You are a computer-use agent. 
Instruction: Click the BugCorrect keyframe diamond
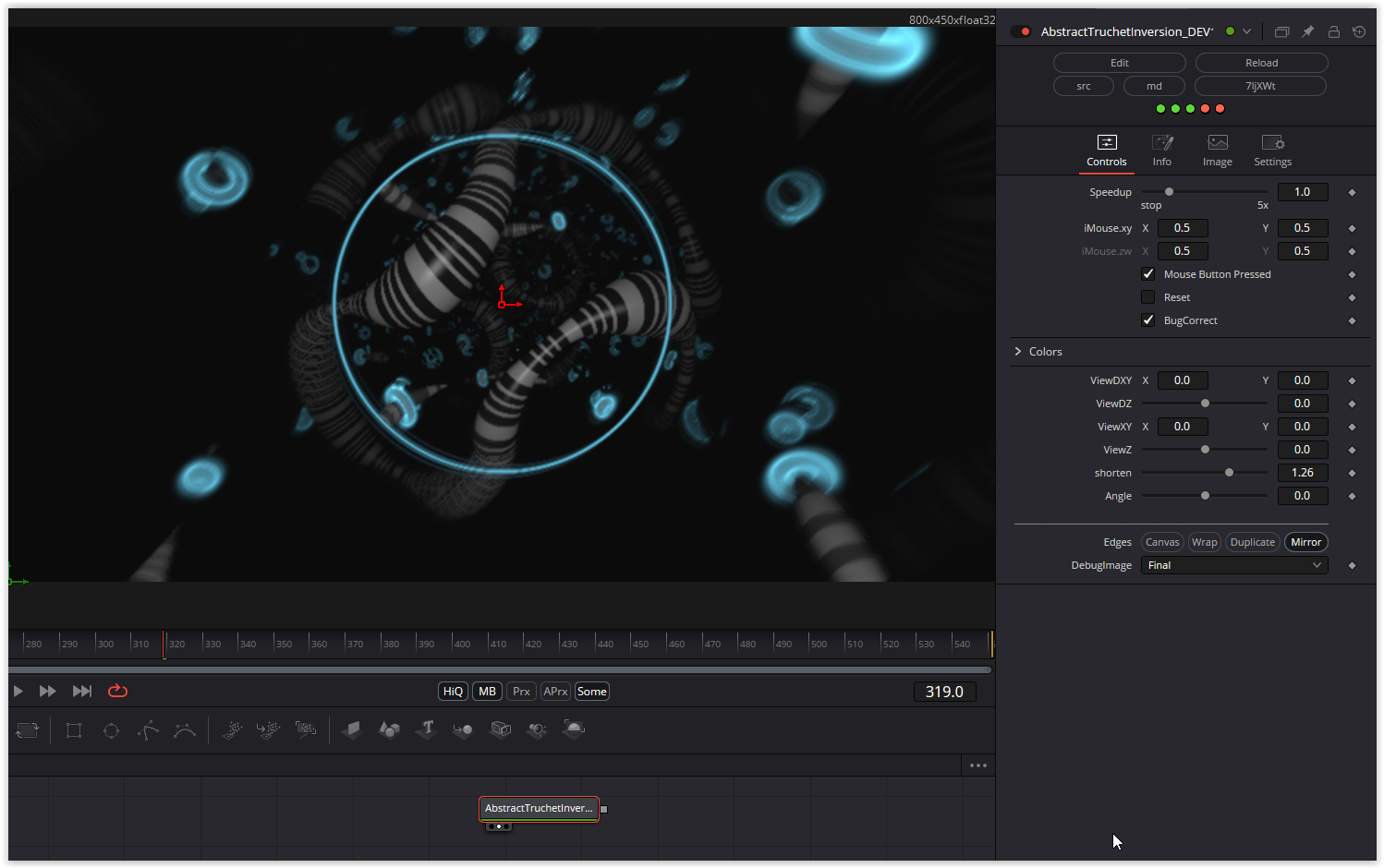click(x=1352, y=320)
